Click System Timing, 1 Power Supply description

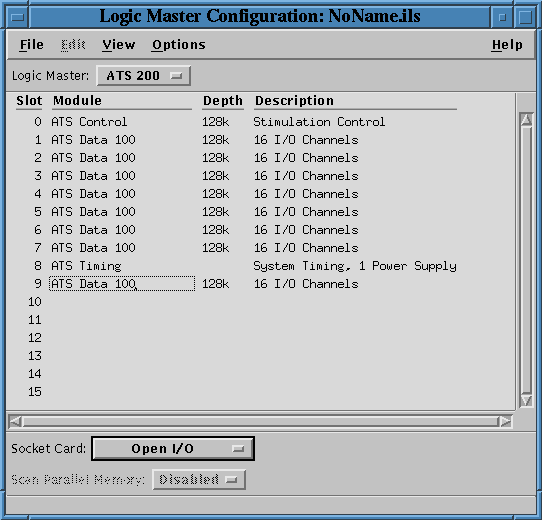[355, 266]
